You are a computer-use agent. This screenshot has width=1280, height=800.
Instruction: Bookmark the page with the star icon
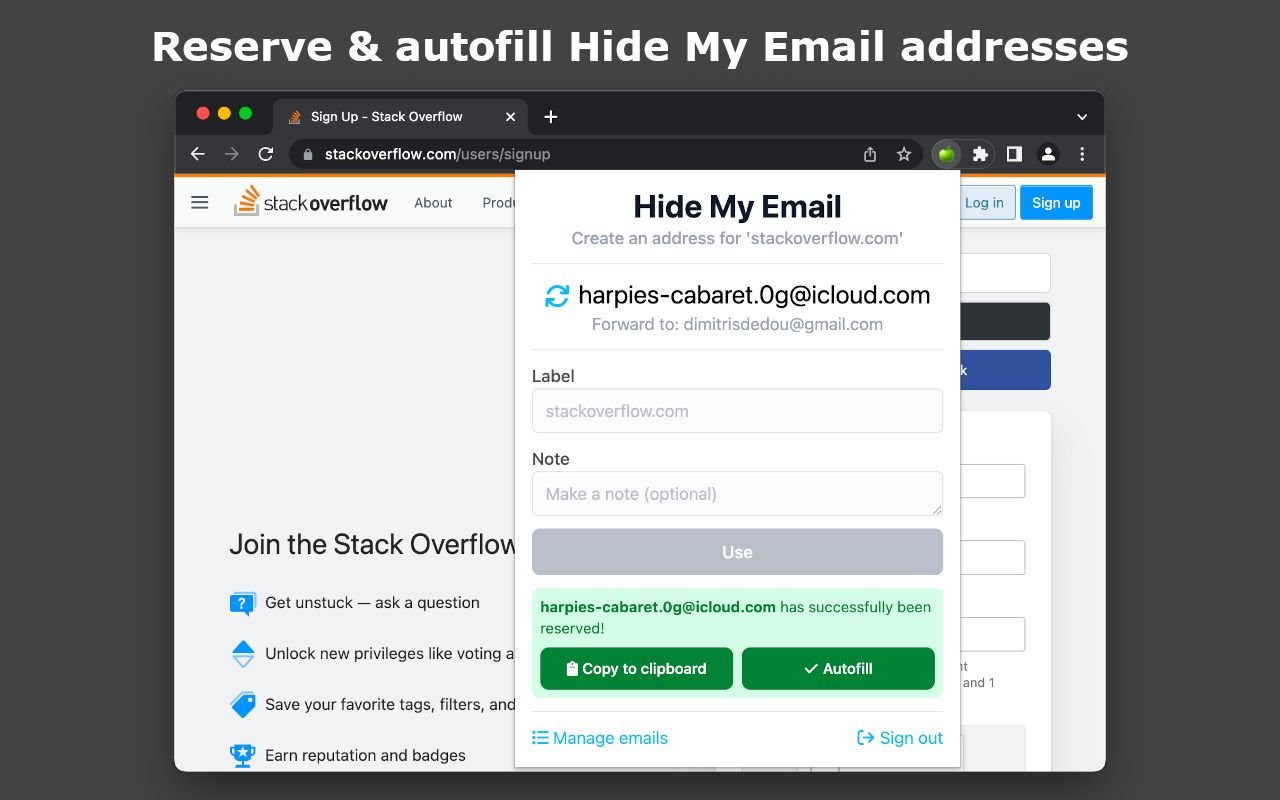[x=904, y=154]
